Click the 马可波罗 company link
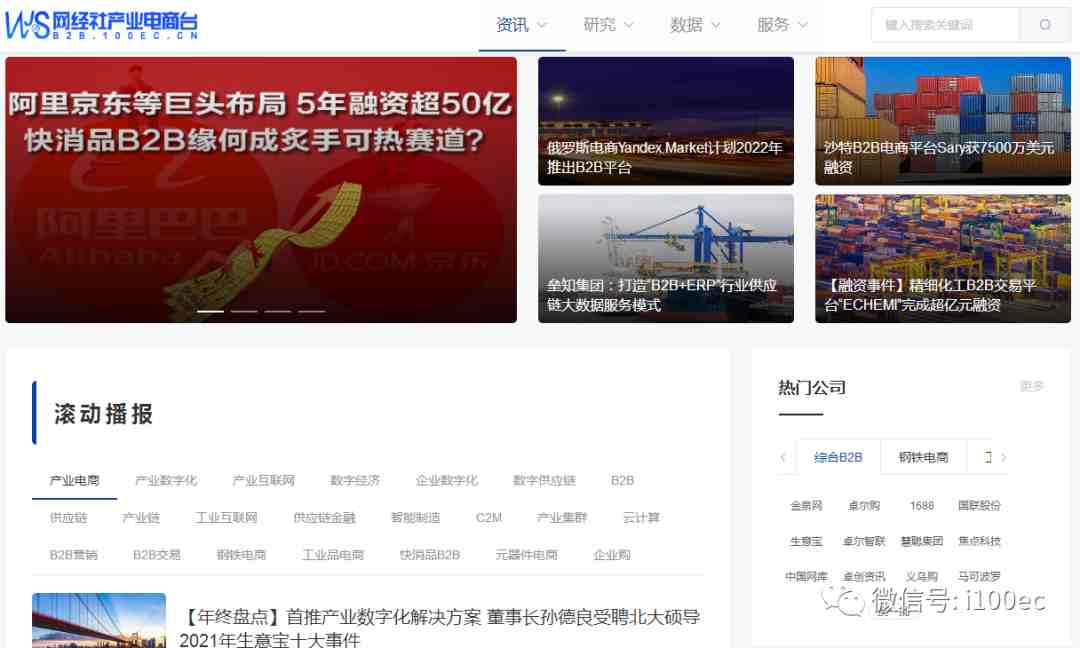Screen dimensions: 1080x648 [979, 576]
